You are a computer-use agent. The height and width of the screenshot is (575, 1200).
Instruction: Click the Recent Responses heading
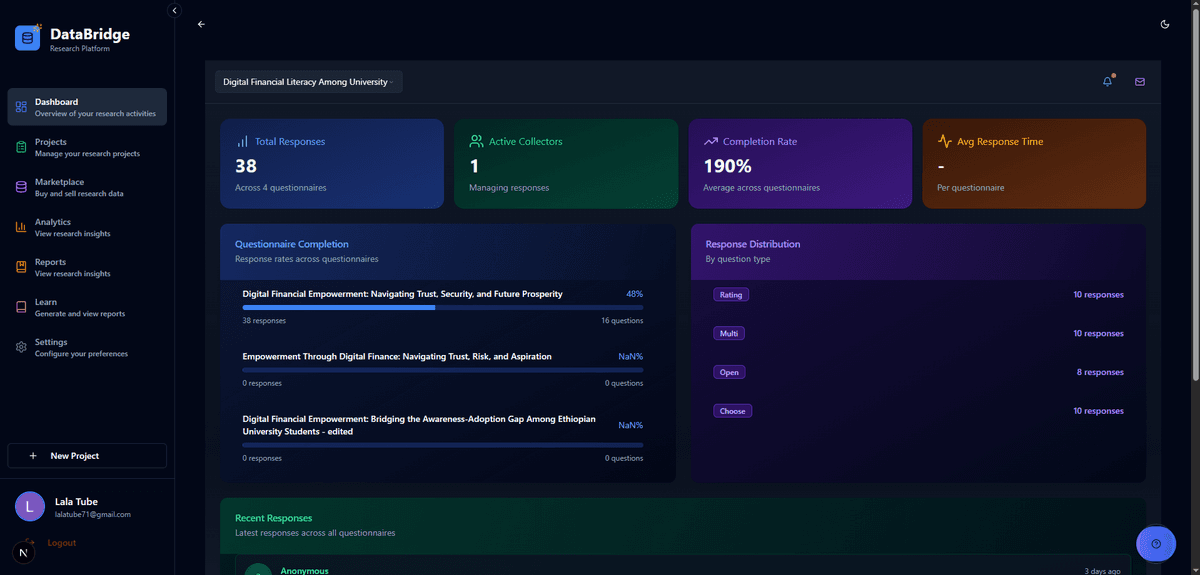pos(274,518)
